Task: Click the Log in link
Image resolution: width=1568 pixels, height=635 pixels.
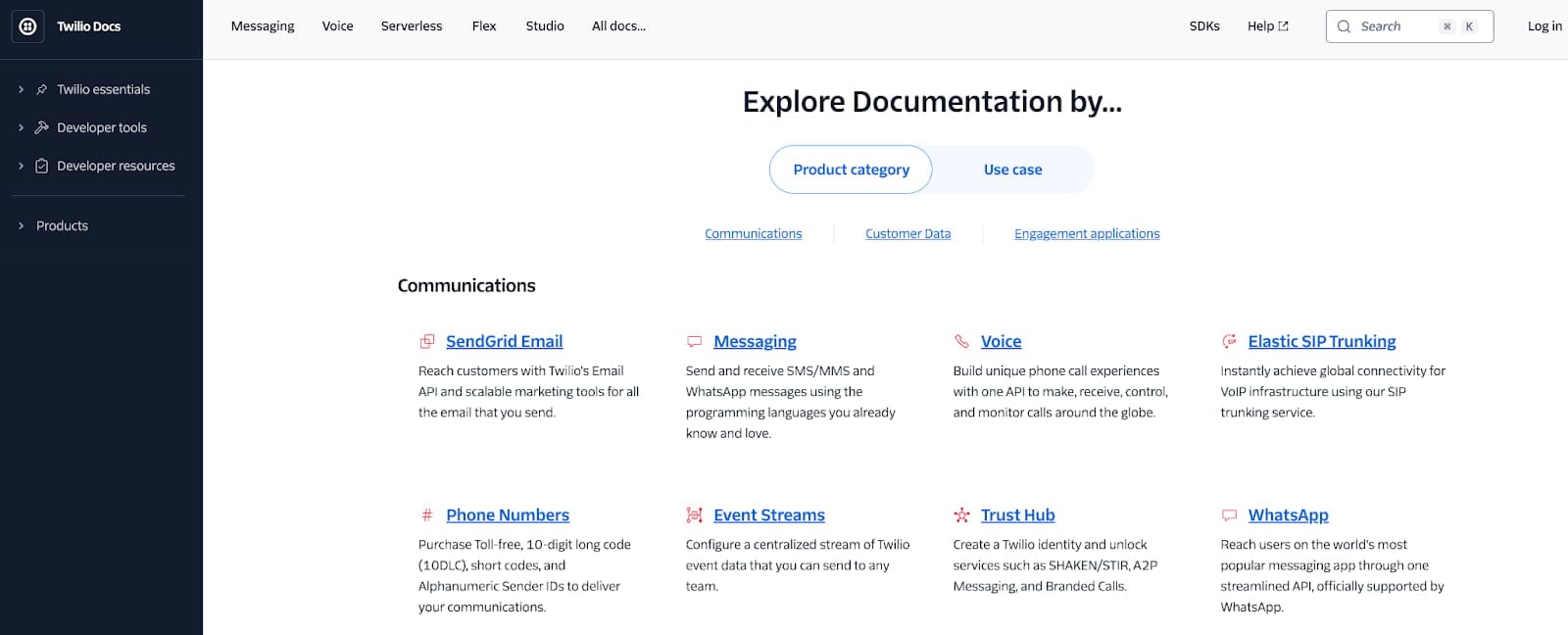Action: click(x=1544, y=26)
